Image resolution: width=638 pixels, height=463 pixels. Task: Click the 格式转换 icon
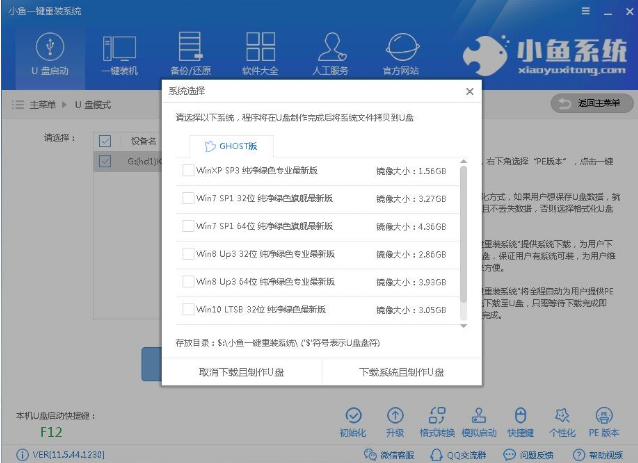coord(437,420)
